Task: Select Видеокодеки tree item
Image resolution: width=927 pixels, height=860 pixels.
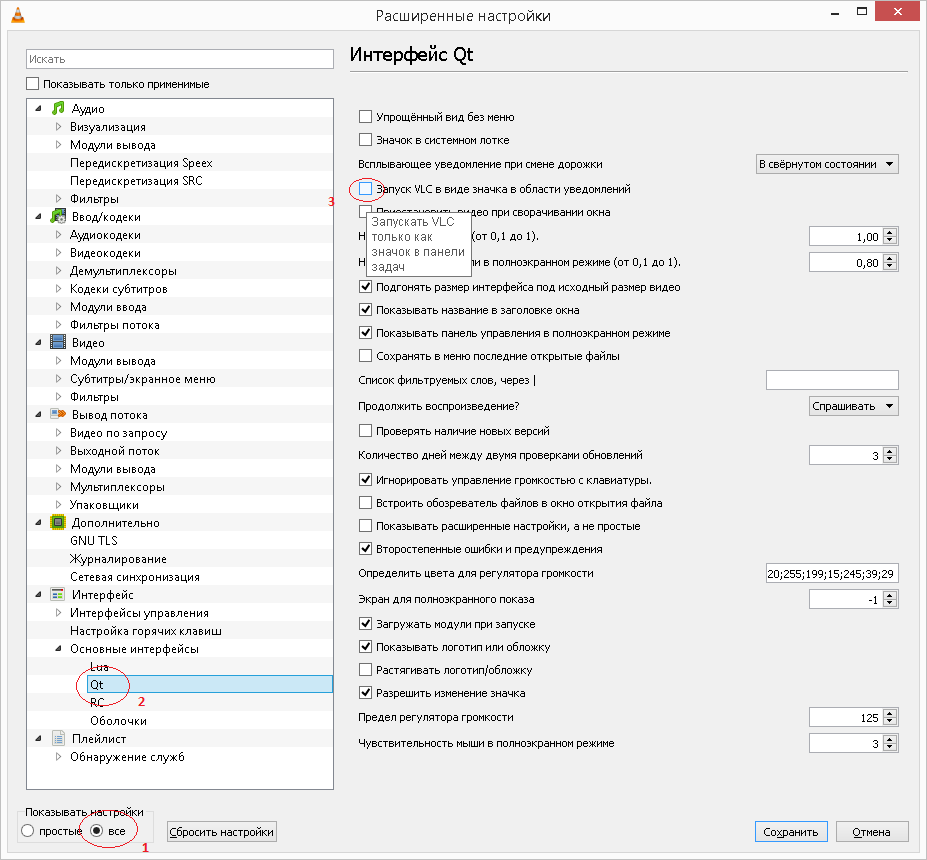Action: click(105, 252)
